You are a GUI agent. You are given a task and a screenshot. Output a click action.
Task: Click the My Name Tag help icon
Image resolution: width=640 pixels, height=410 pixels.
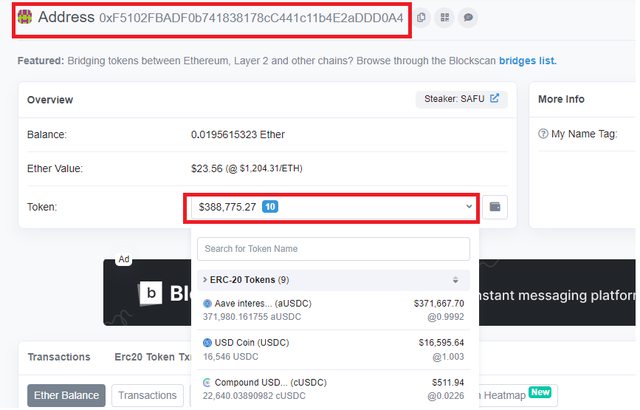[543, 133]
